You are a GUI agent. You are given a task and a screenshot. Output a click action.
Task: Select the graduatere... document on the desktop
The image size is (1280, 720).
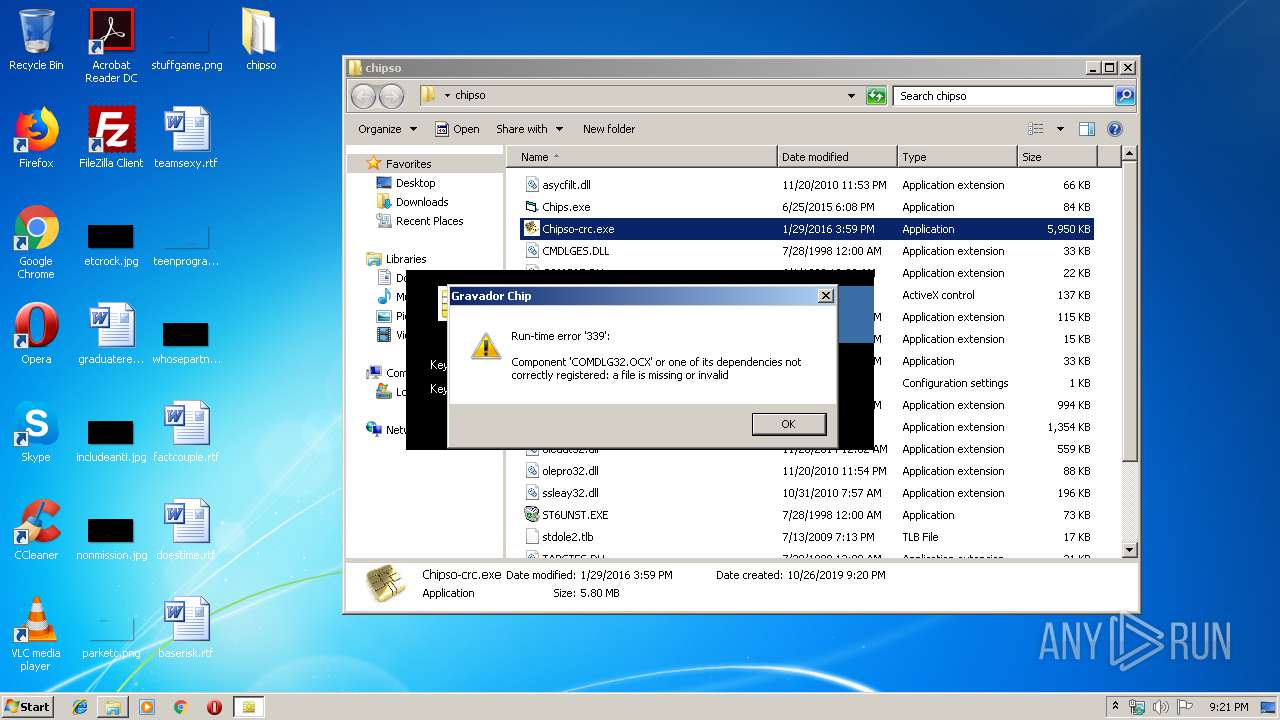111,334
